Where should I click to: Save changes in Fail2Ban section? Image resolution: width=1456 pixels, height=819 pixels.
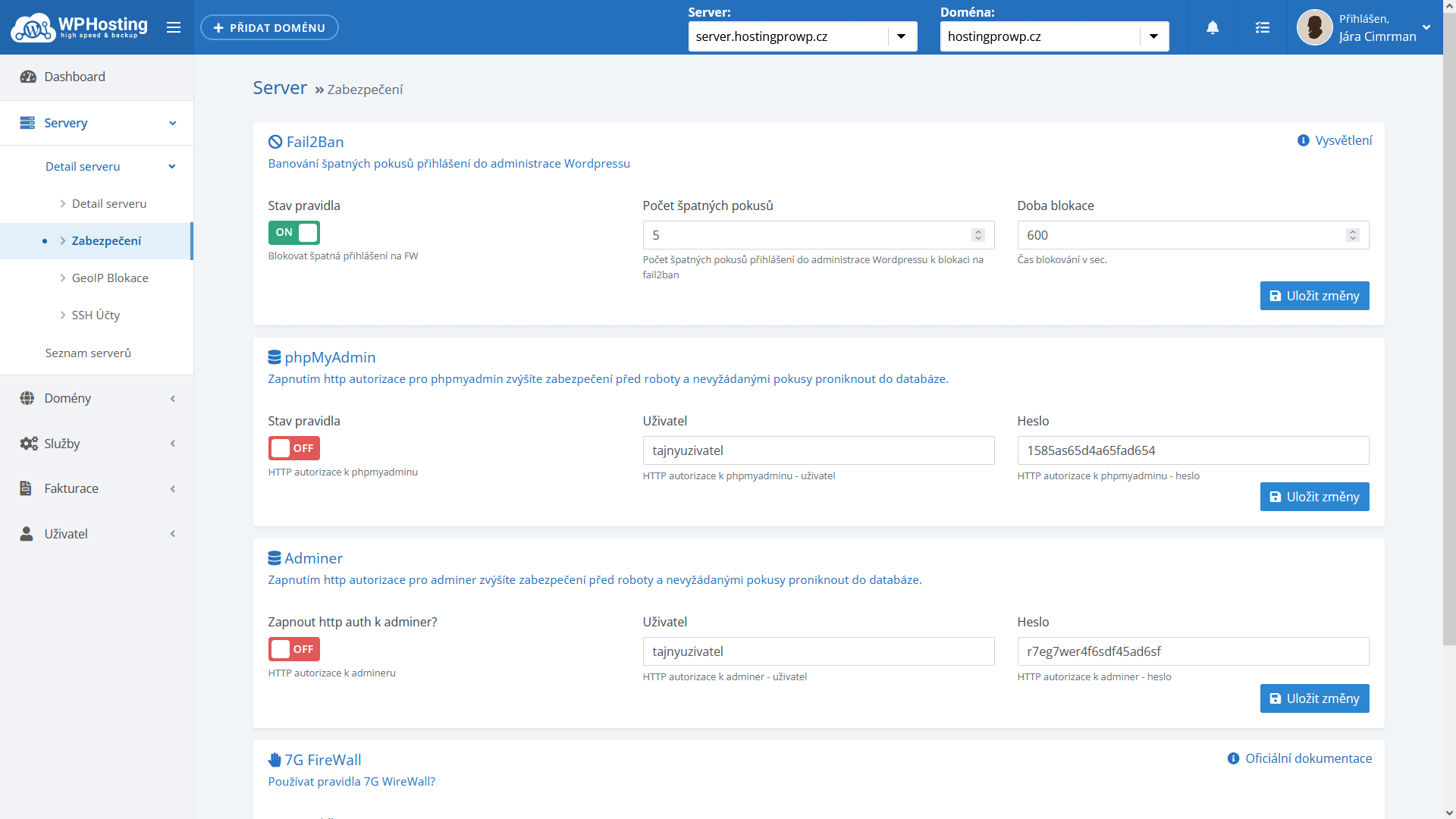pyautogui.click(x=1314, y=296)
